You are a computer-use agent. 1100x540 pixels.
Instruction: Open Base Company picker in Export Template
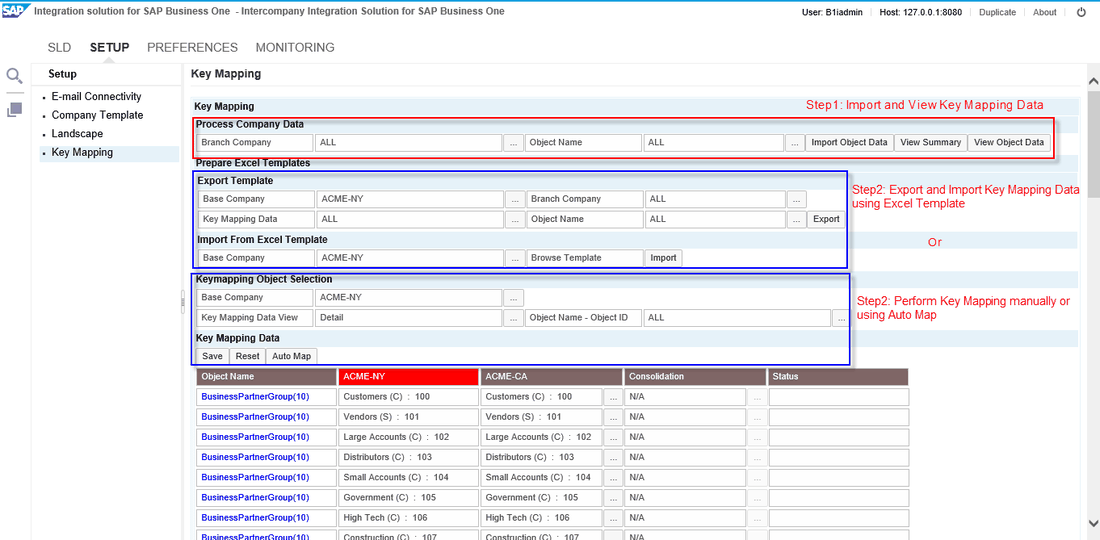515,199
